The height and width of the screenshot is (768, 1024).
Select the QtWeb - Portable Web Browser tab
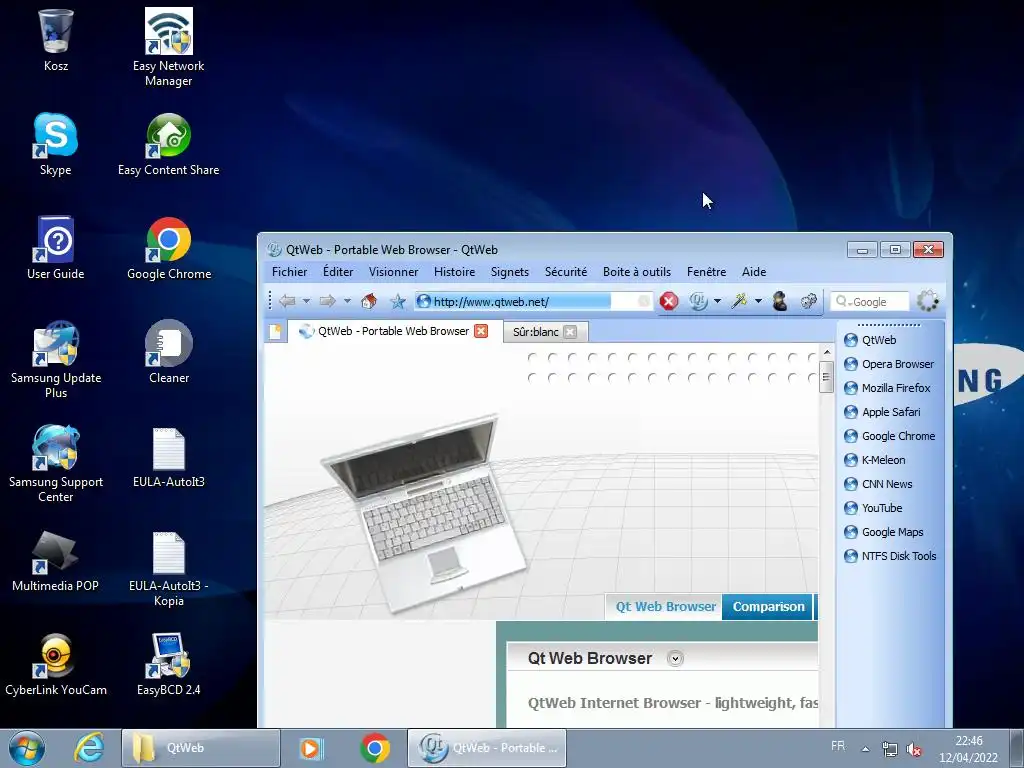pyautogui.click(x=393, y=331)
